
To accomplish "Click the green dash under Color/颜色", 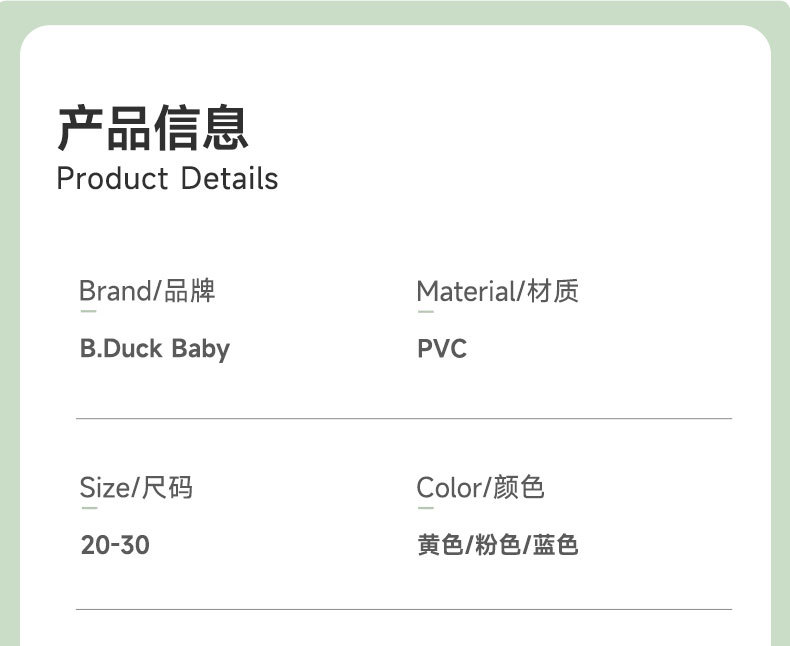I will pyautogui.click(x=425, y=508).
